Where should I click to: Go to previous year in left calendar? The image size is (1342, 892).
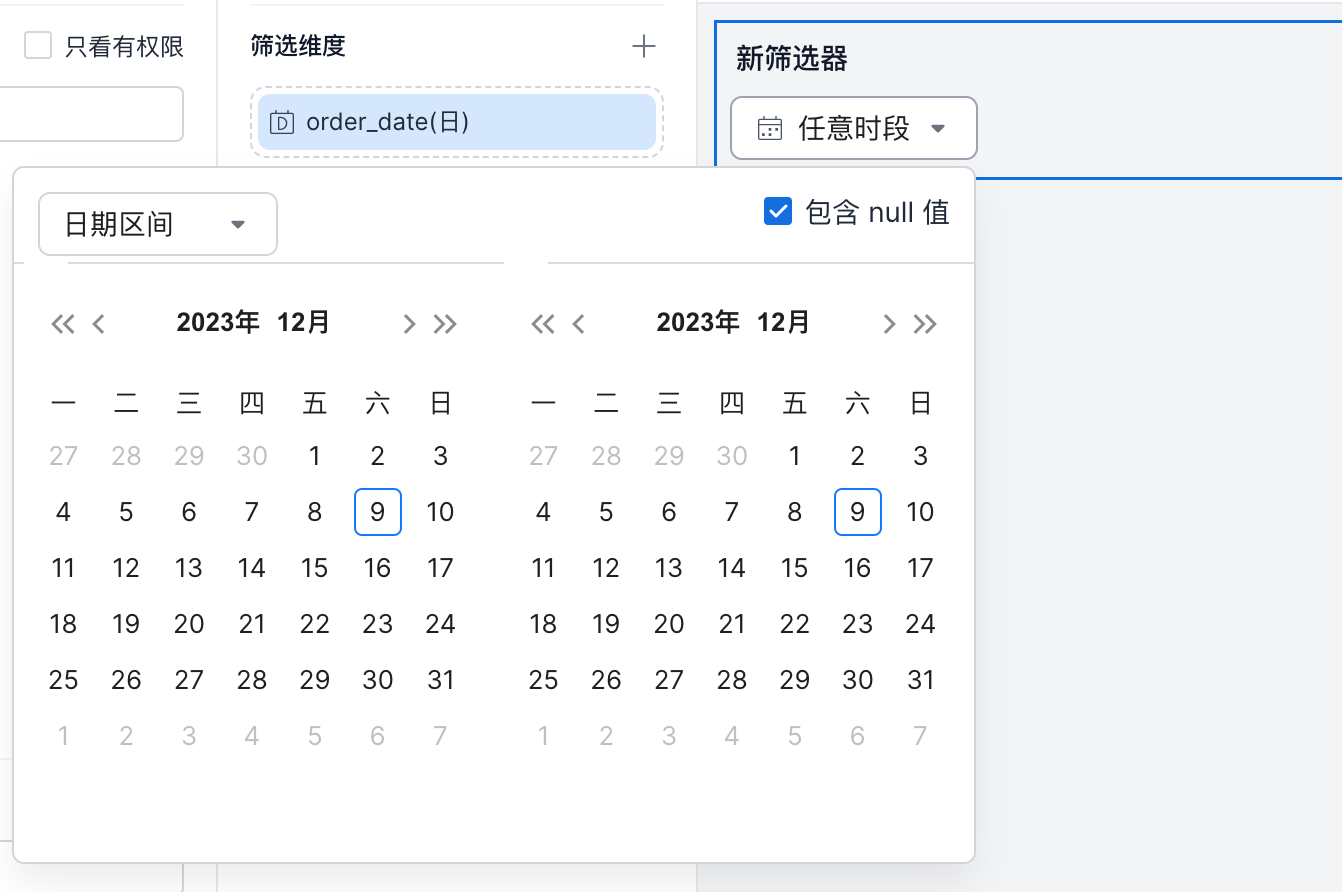point(63,324)
